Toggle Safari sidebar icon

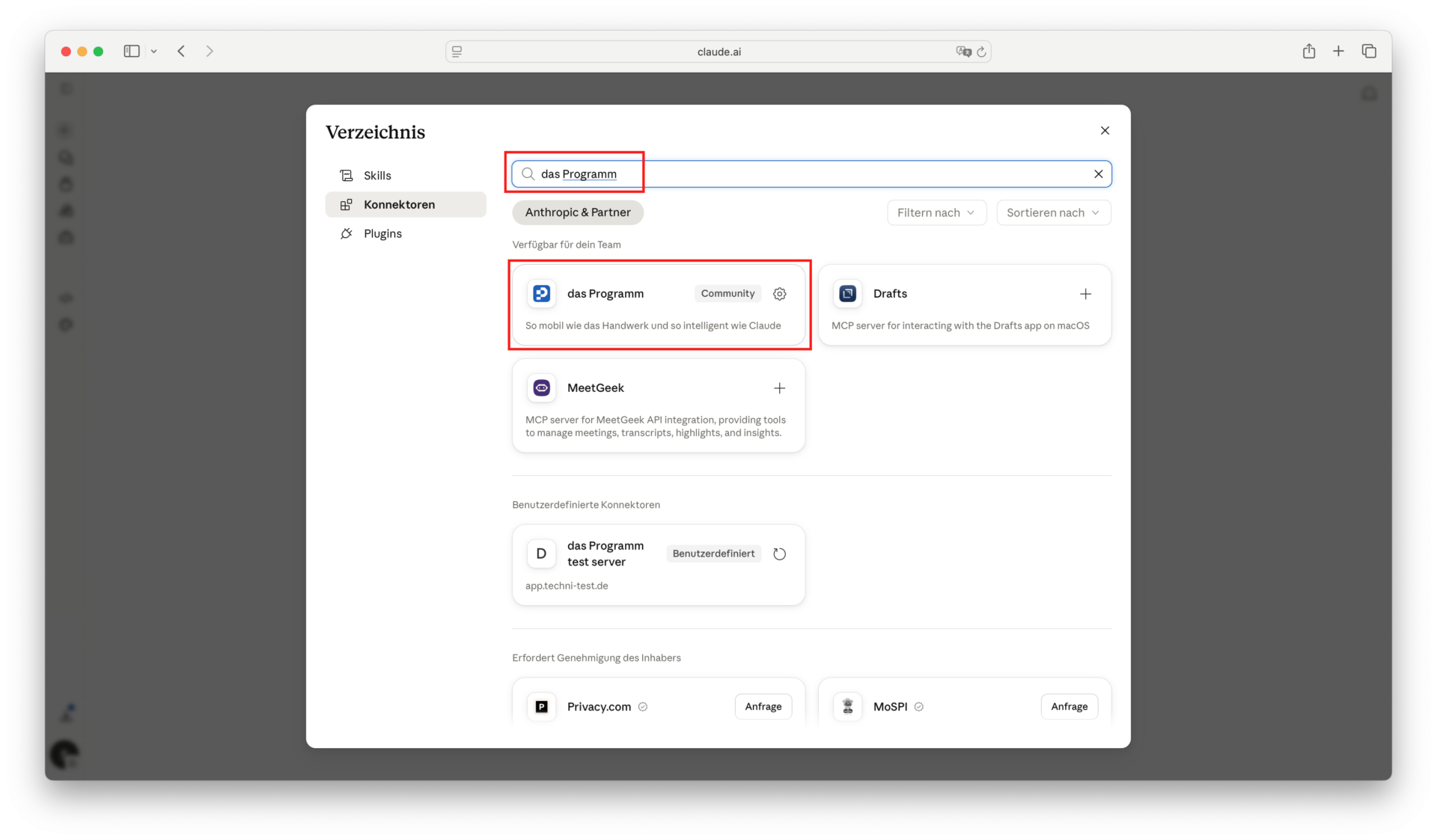132,52
